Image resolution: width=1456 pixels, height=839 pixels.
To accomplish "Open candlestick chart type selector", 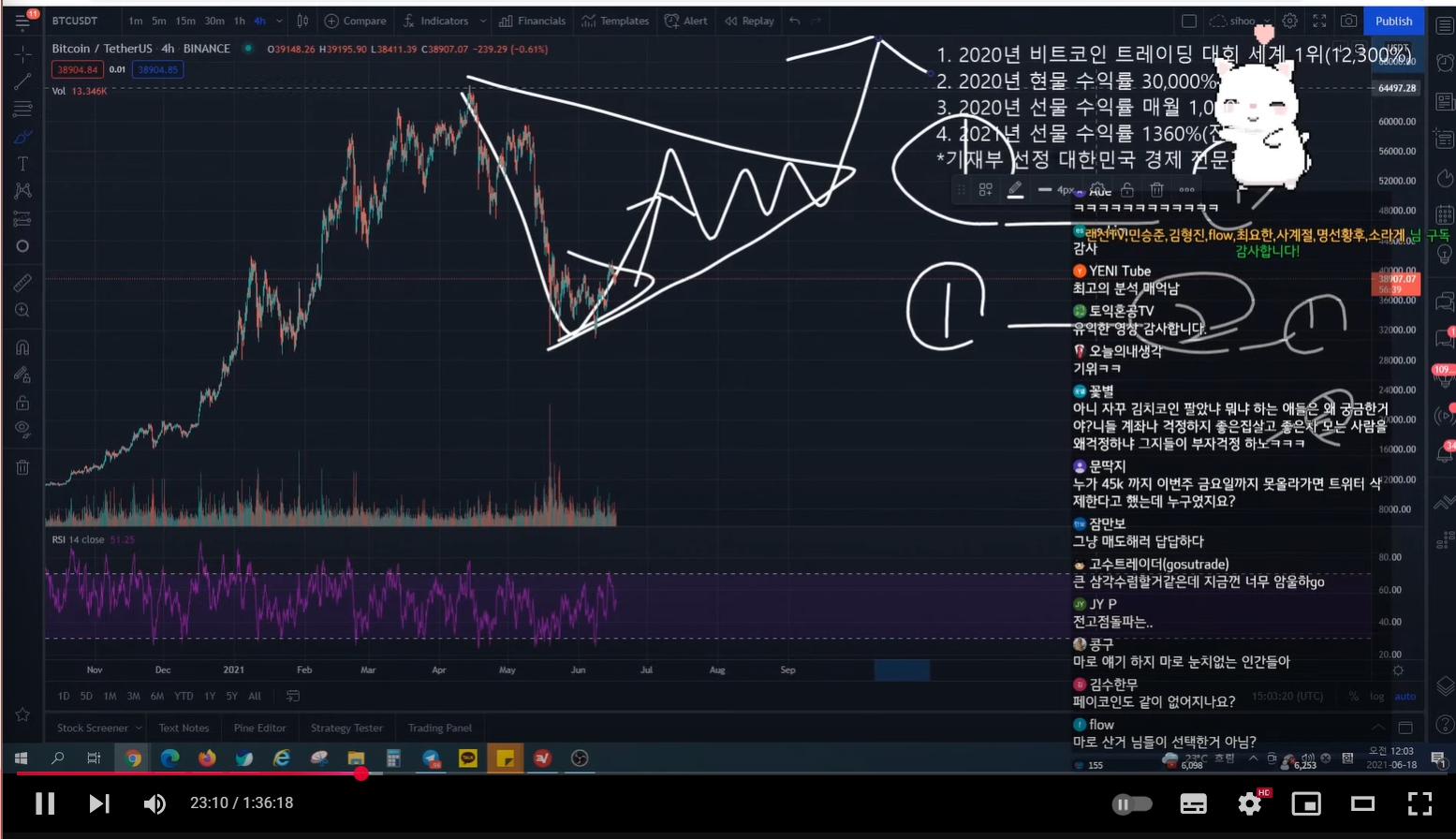I will [302, 21].
